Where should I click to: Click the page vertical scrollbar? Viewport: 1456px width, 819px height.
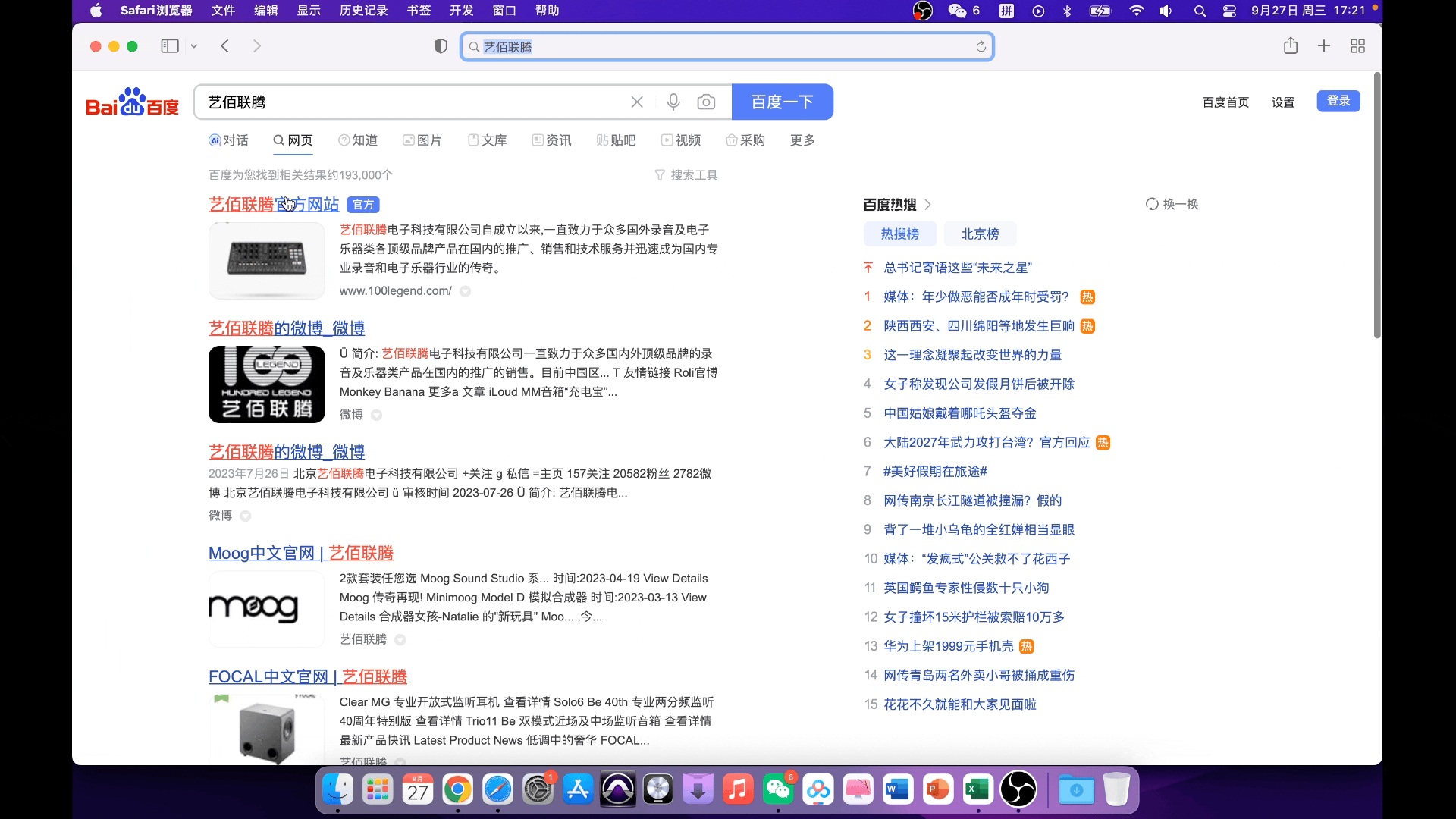tap(1377, 205)
